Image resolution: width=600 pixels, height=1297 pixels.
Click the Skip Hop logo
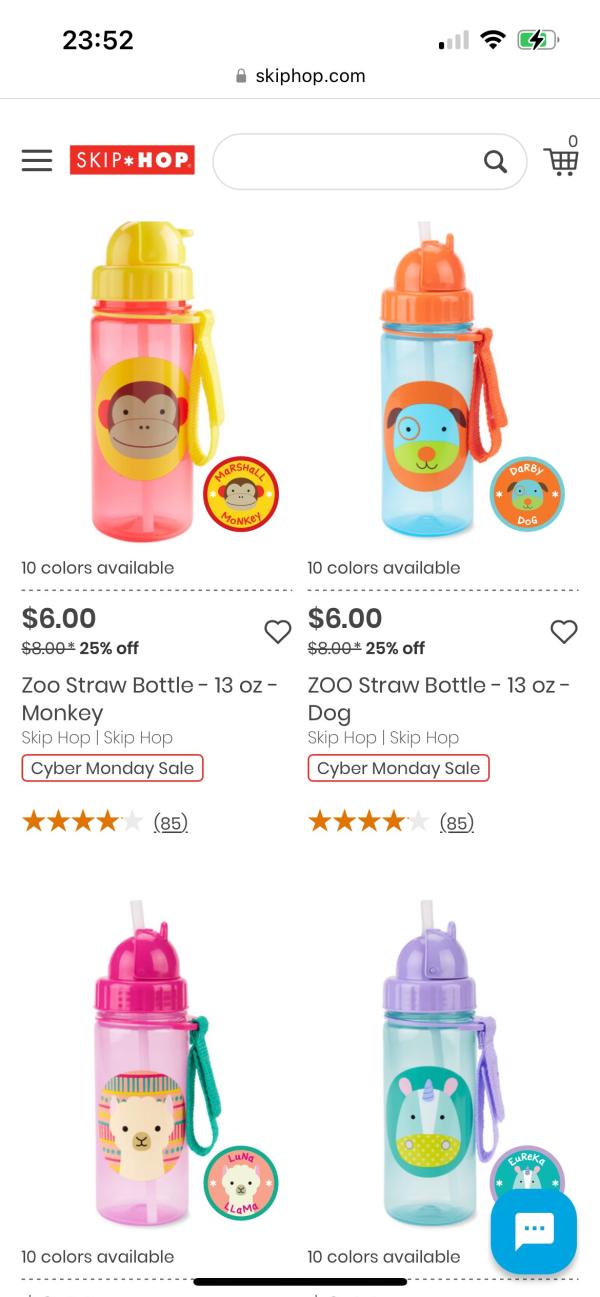[x=132, y=160]
